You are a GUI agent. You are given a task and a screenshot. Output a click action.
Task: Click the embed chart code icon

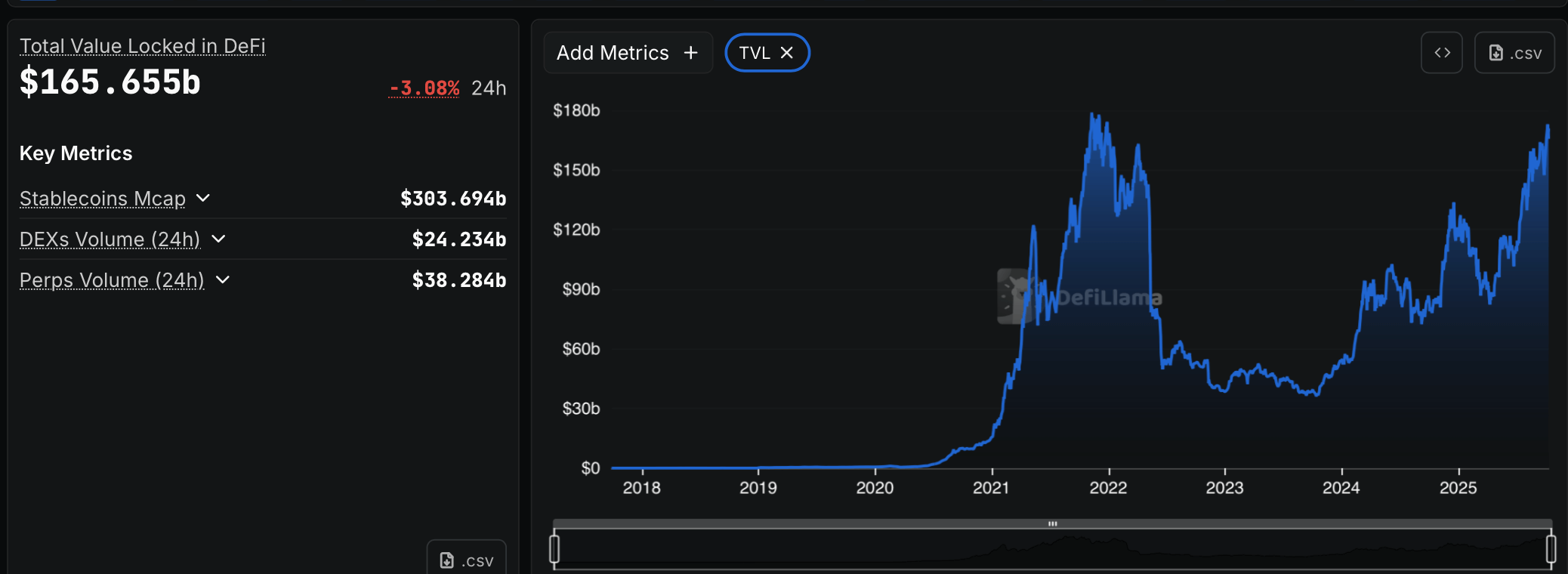pos(1441,53)
